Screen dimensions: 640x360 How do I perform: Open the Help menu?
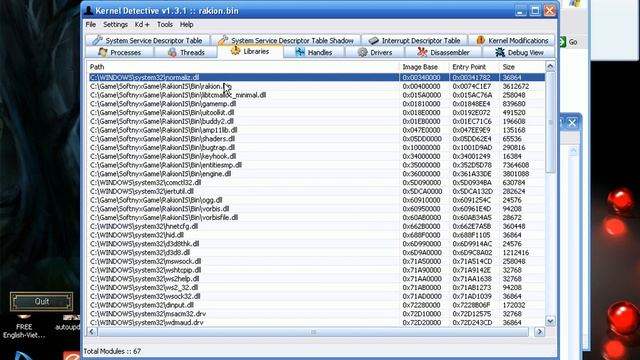tap(187, 24)
